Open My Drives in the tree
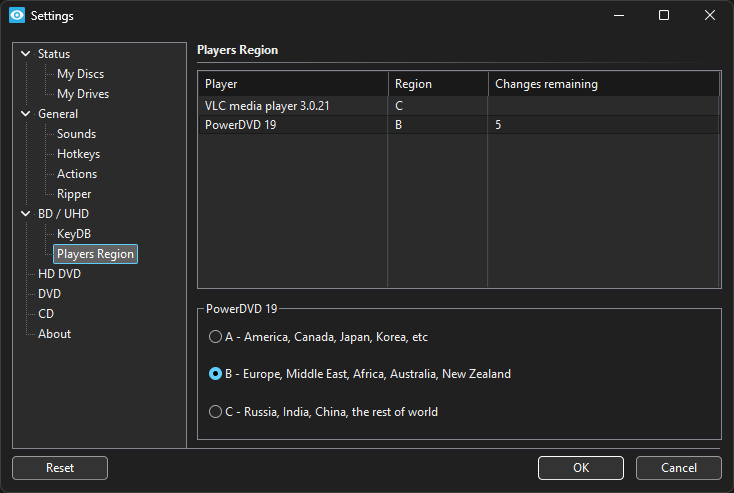This screenshot has width=734, height=493. pyautogui.click(x=83, y=94)
